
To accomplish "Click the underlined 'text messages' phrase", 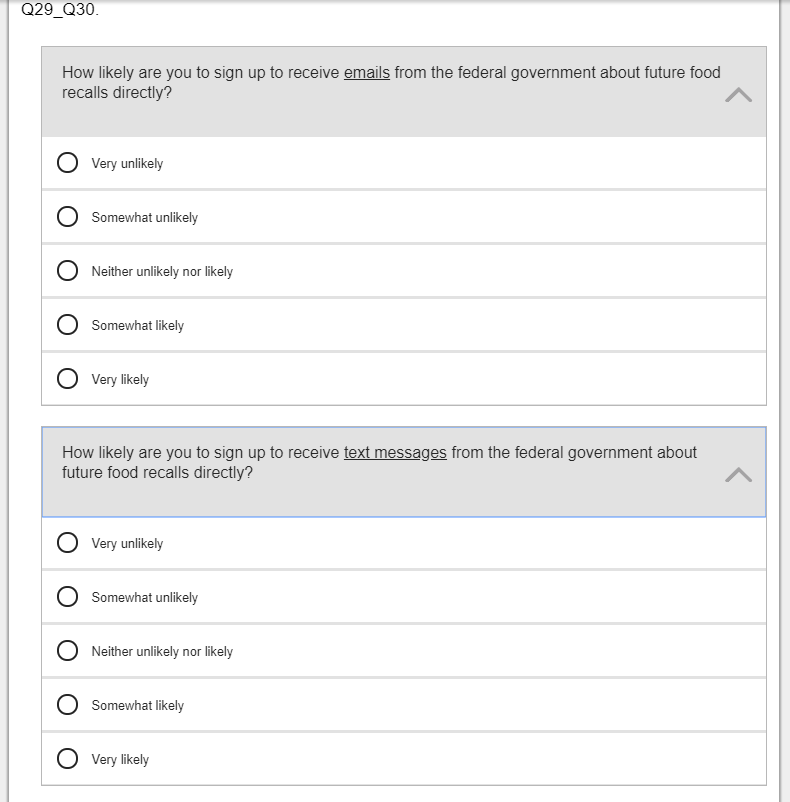I will (395, 453).
